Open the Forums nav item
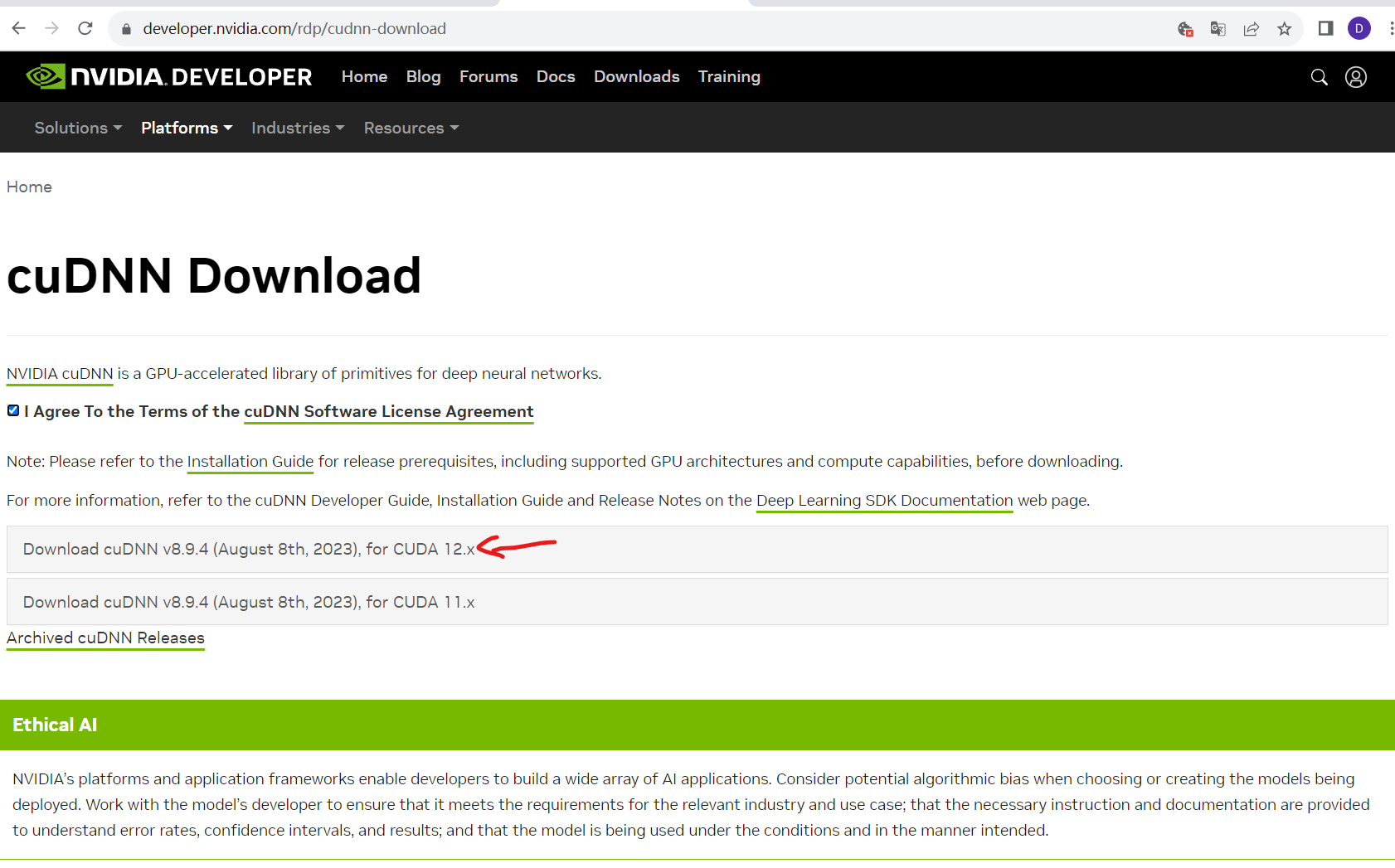1395x868 pixels. 488,76
